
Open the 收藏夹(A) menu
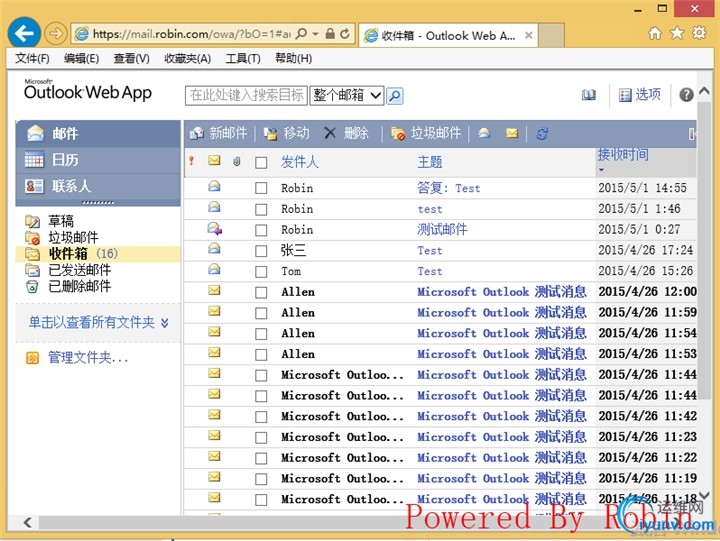pos(187,59)
